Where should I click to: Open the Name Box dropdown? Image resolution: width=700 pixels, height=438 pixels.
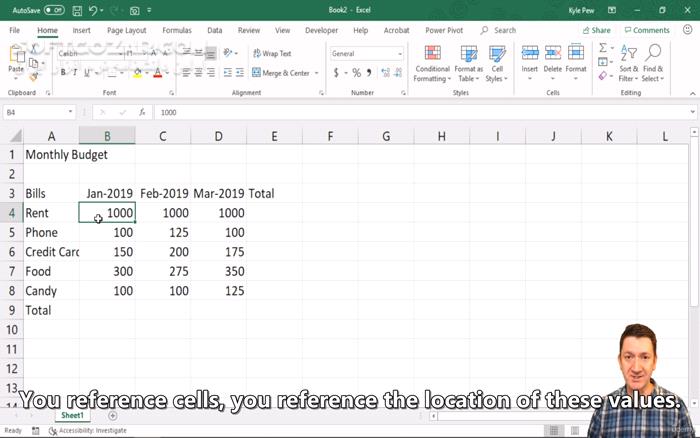[70, 112]
